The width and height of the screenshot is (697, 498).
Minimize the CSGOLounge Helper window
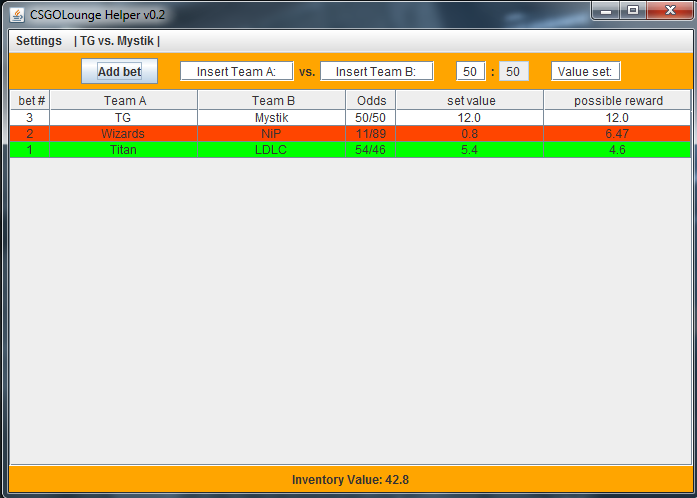pos(605,11)
